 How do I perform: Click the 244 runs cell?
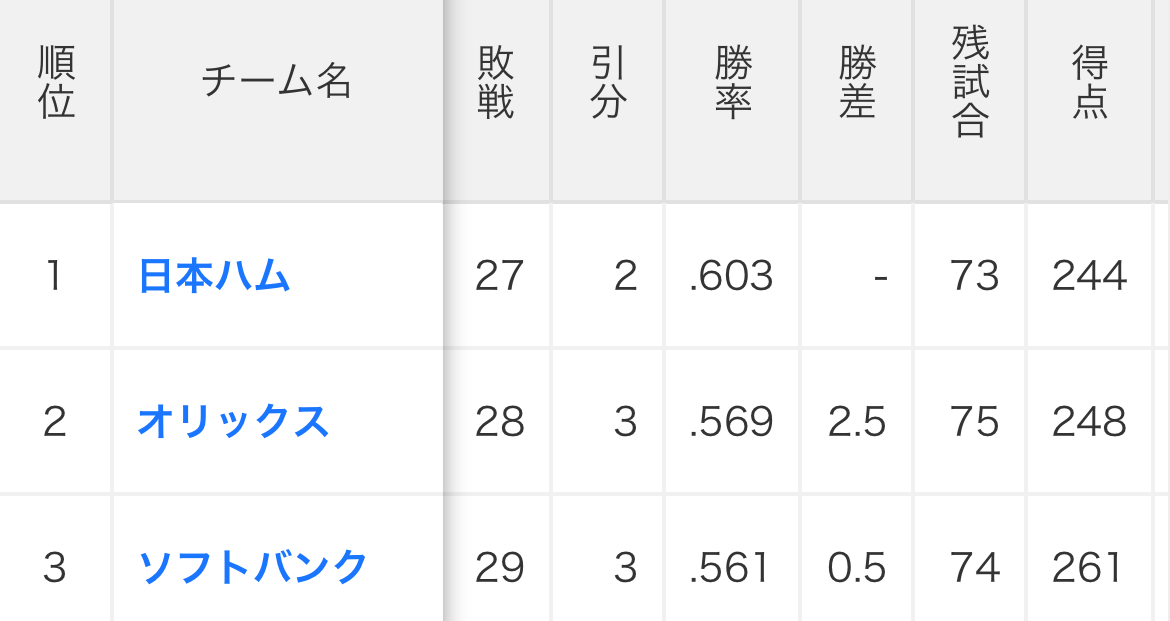(x=1090, y=275)
